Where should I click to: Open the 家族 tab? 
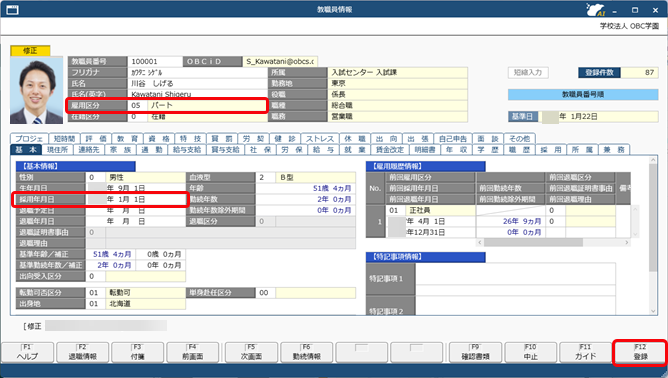(121, 150)
